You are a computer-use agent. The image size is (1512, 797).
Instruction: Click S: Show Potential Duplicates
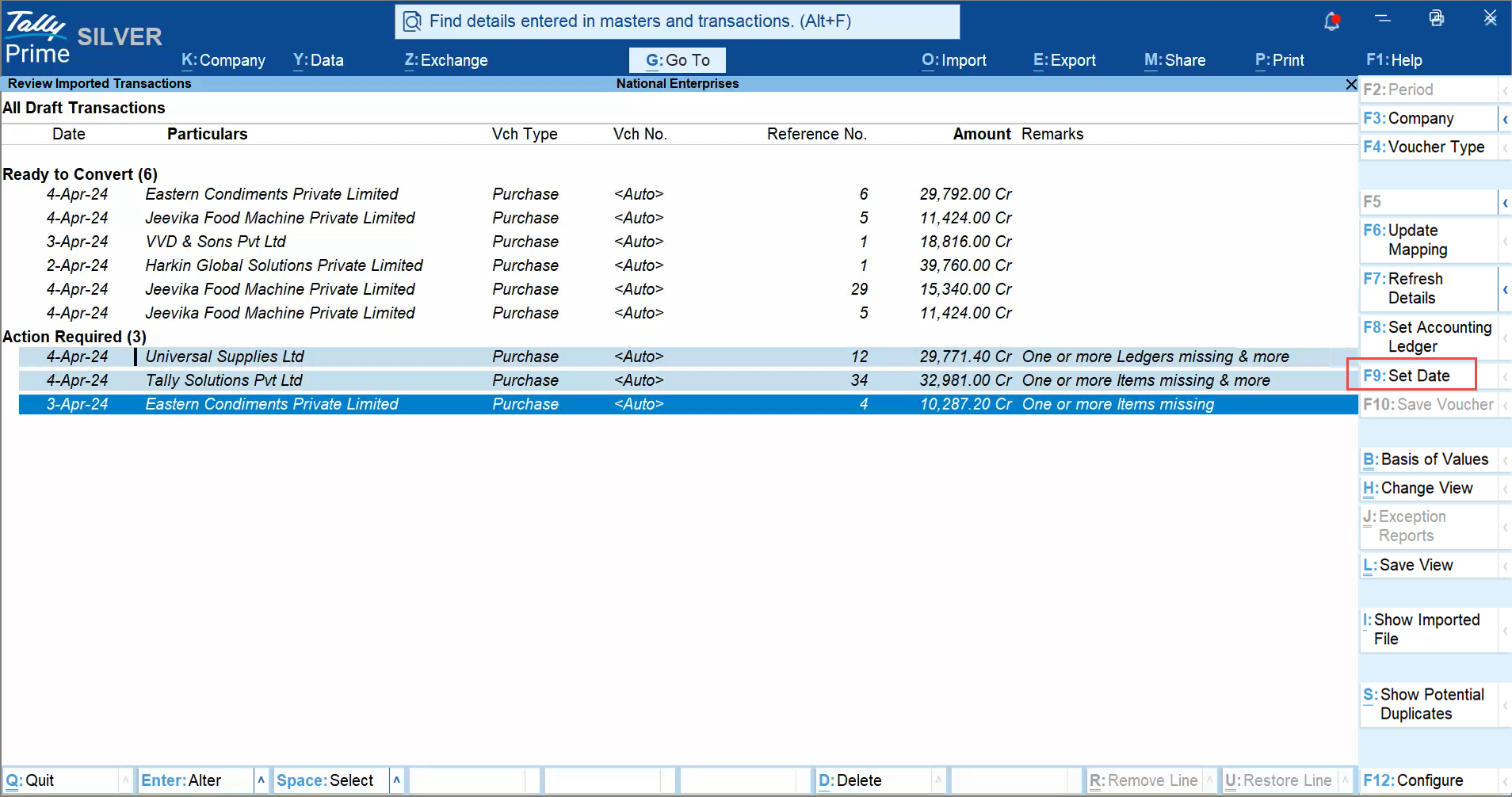coord(1428,704)
